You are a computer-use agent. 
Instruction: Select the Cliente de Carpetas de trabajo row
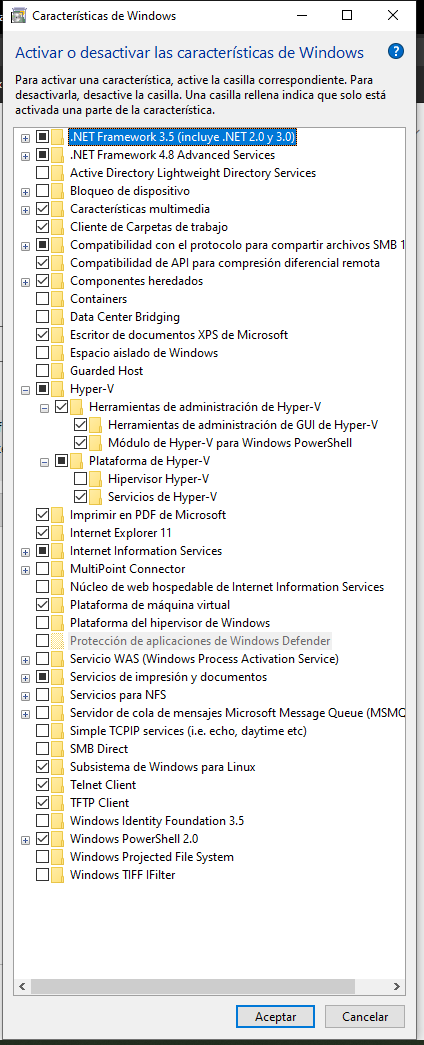(x=149, y=227)
